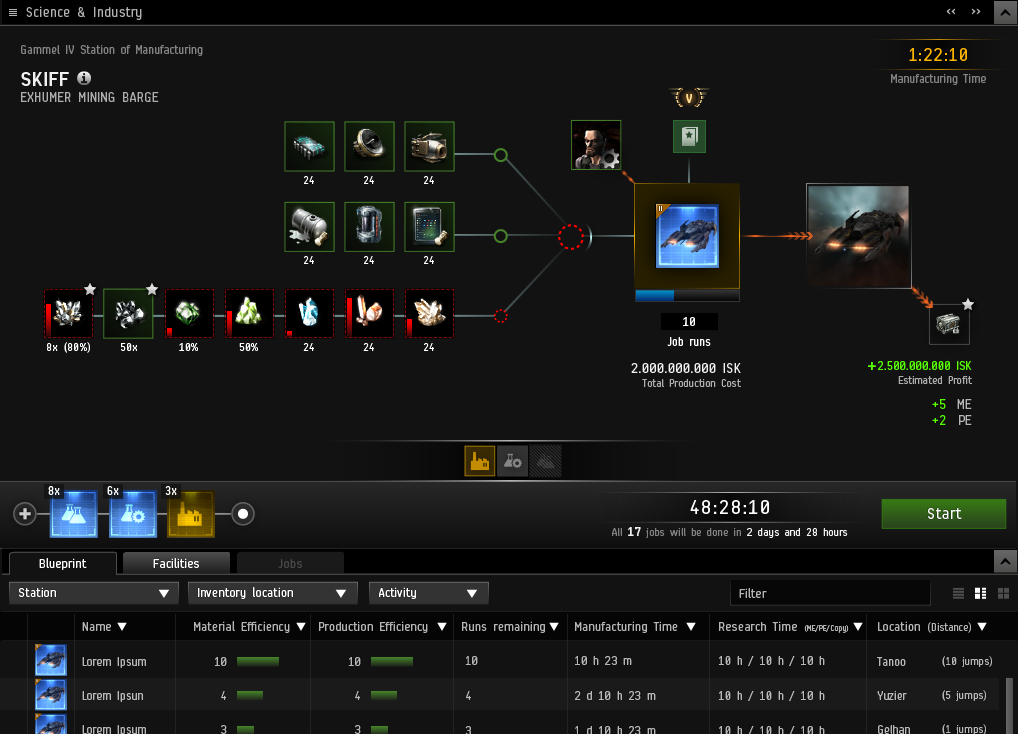The width and height of the screenshot is (1018, 734).
Task: Click the Skiff info icon
Action: [84, 79]
